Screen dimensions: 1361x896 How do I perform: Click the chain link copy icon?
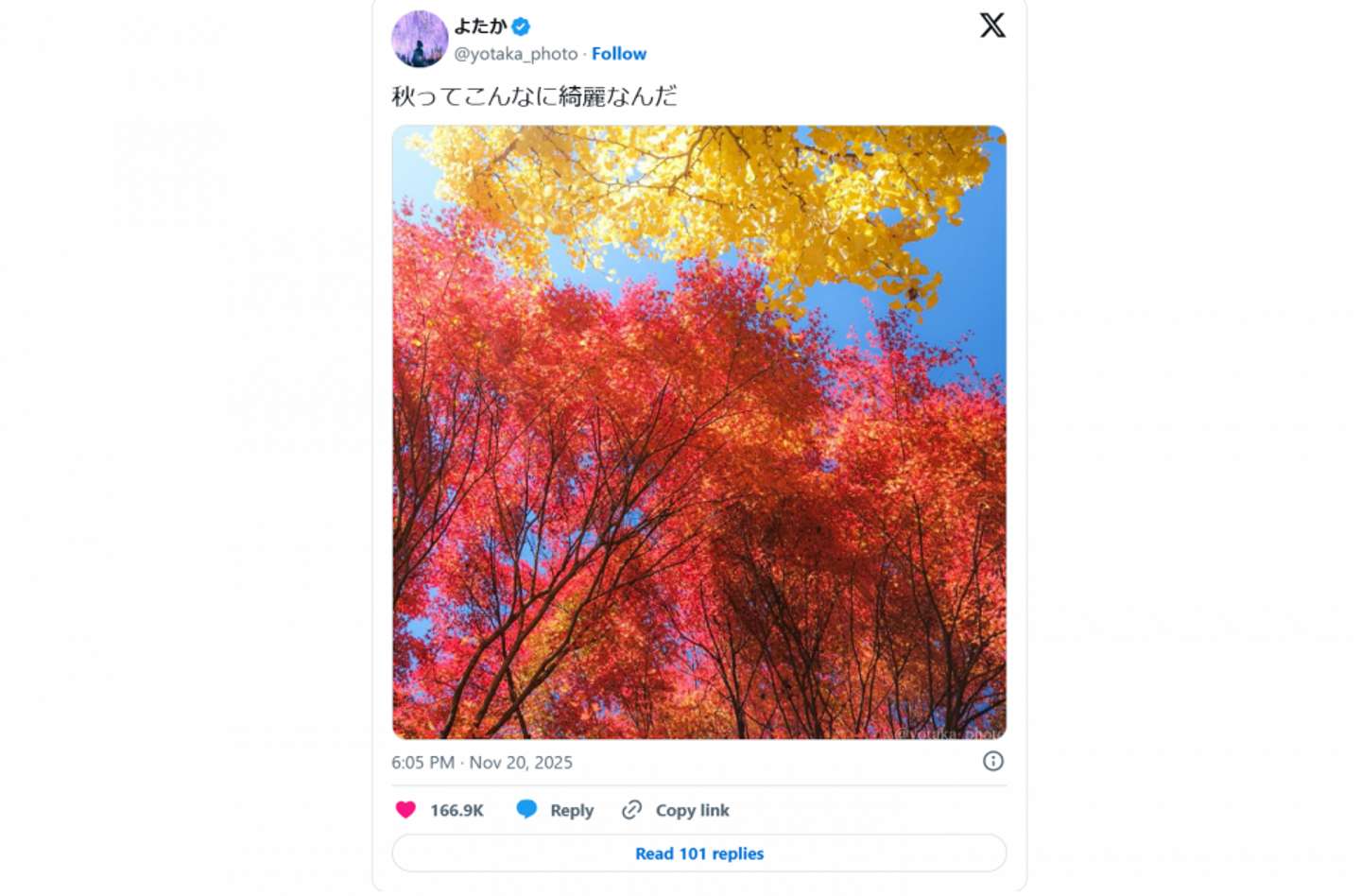(631, 809)
